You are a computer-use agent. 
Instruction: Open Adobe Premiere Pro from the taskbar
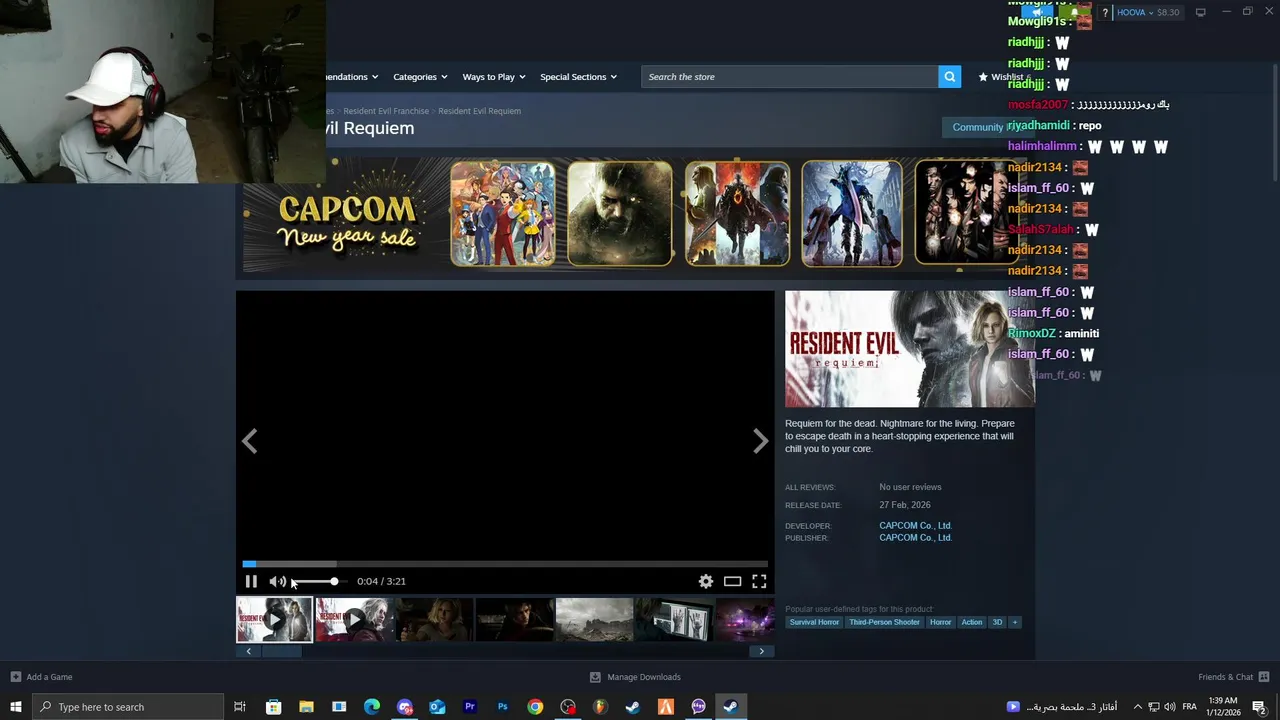click(x=470, y=707)
